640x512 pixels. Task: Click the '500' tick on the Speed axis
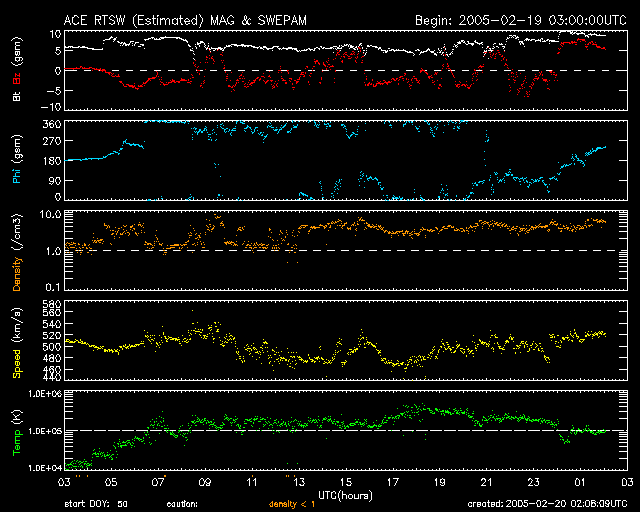[x=51, y=347]
